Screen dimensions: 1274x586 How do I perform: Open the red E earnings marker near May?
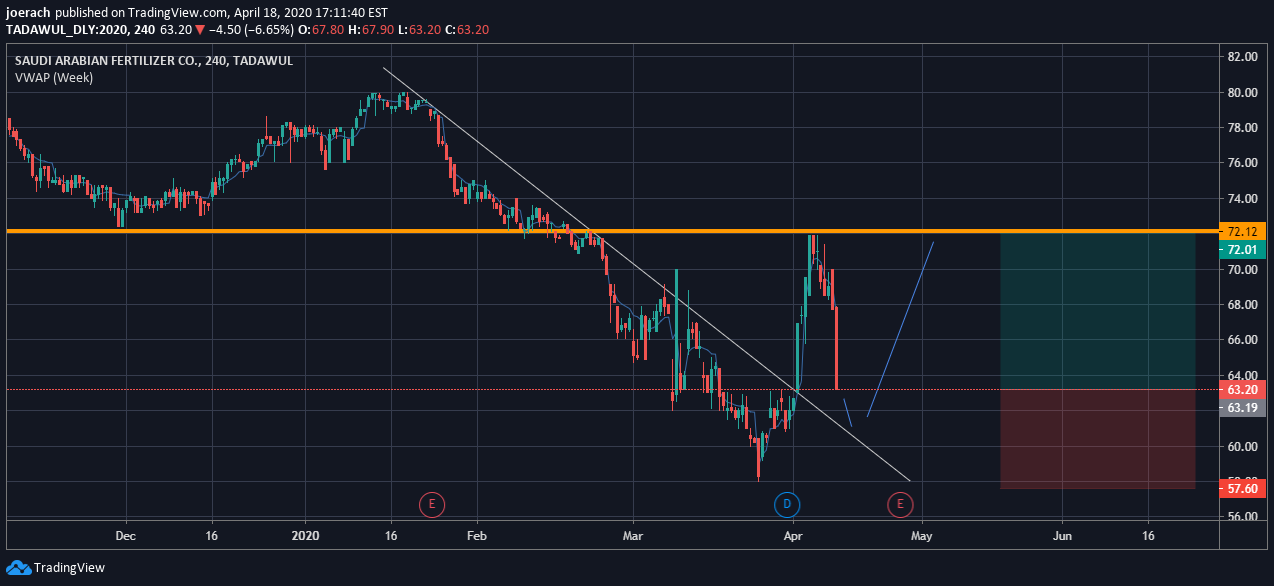coord(900,503)
